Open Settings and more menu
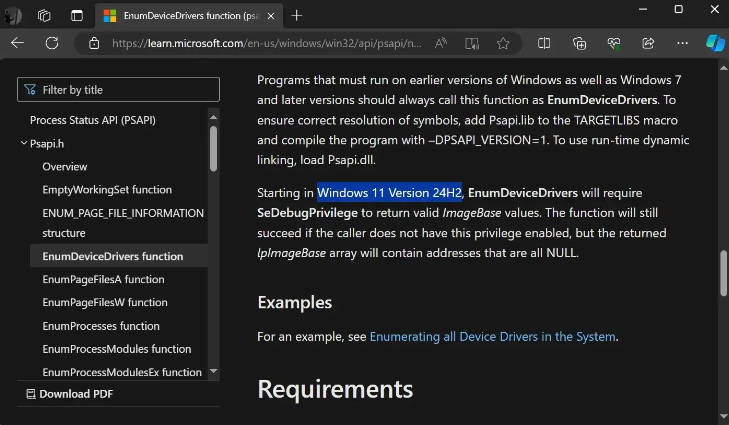The width and height of the screenshot is (729, 425). click(683, 43)
